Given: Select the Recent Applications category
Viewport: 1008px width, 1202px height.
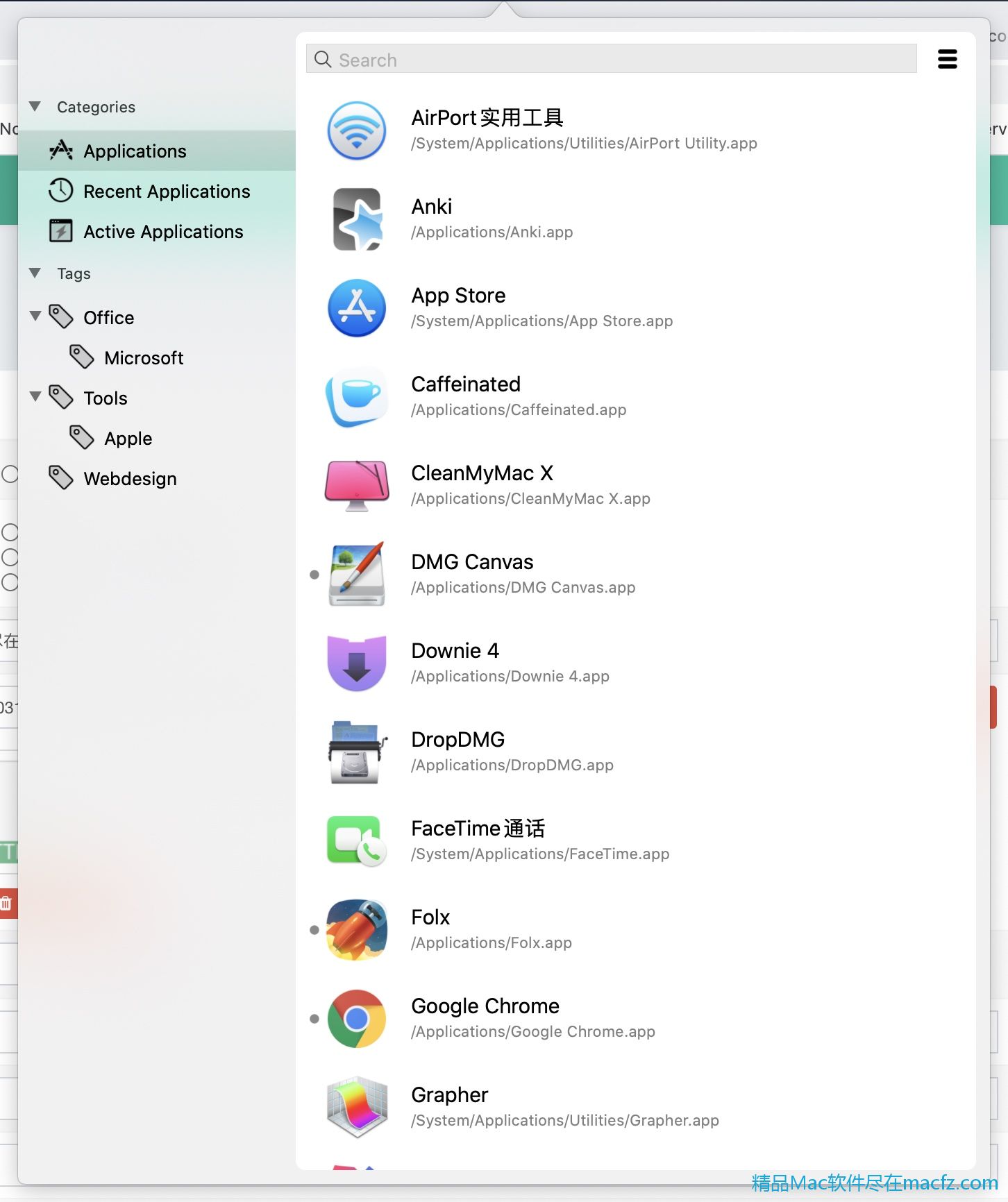Looking at the screenshot, I should [157, 191].
